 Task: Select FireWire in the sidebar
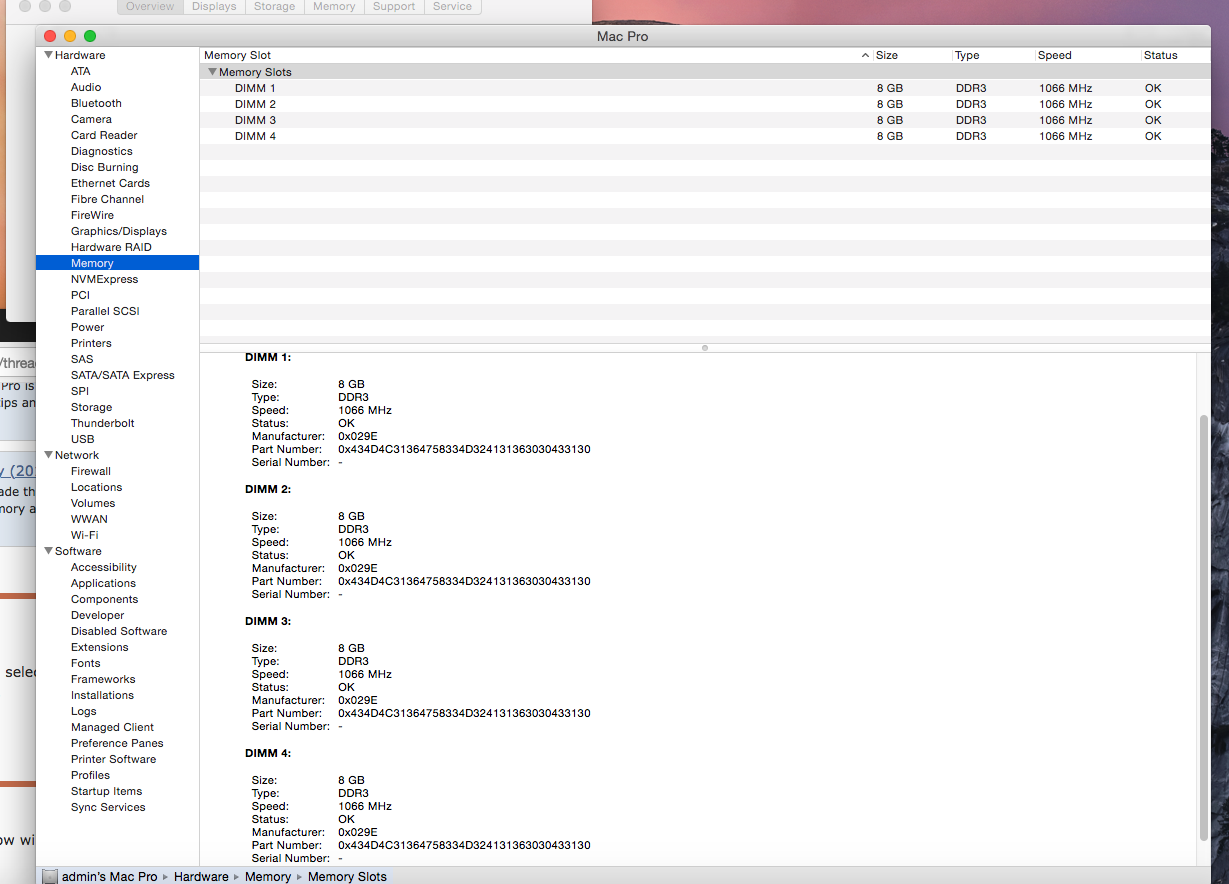(x=92, y=215)
